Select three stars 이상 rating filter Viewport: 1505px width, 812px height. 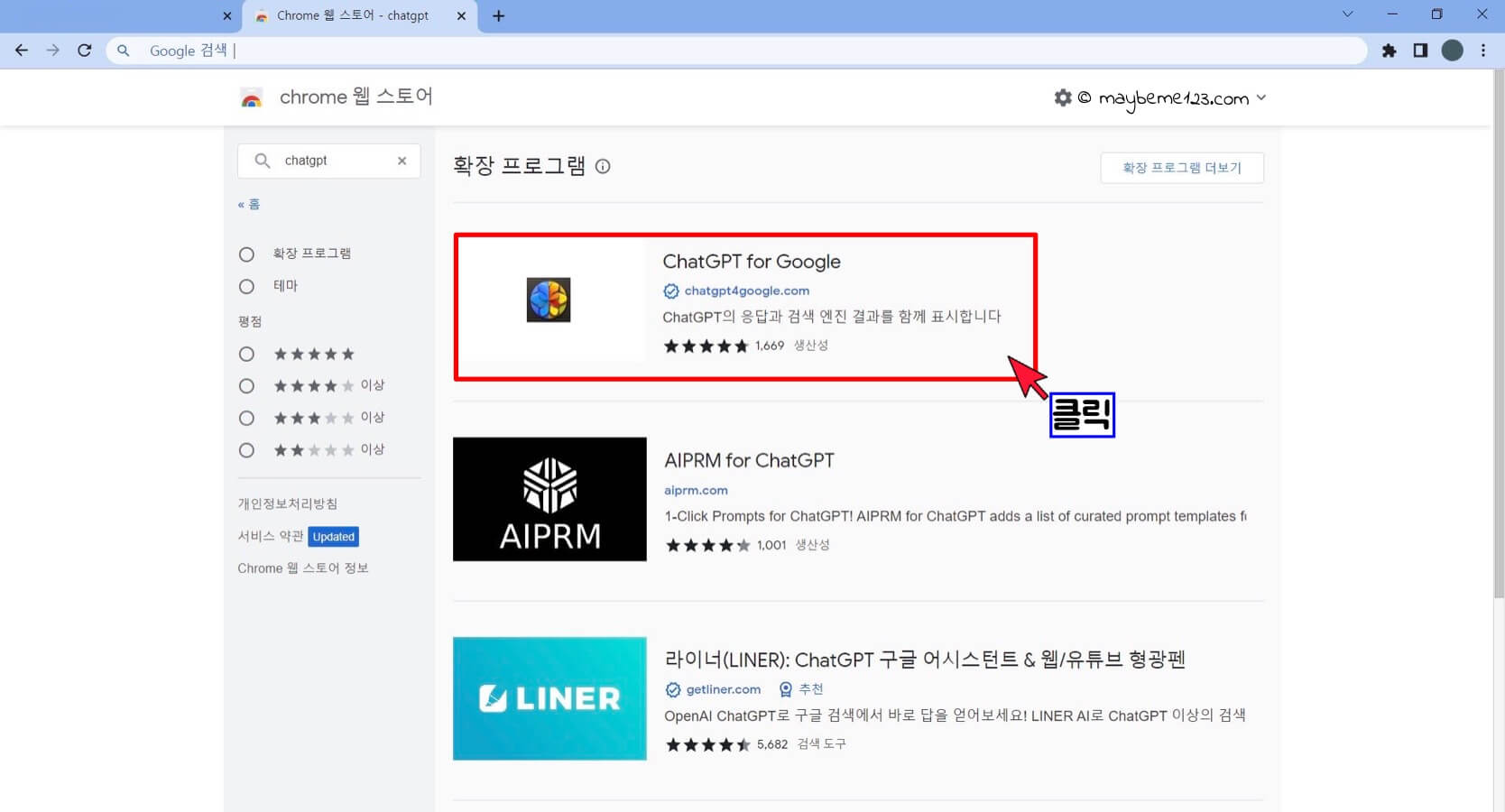coord(246,419)
